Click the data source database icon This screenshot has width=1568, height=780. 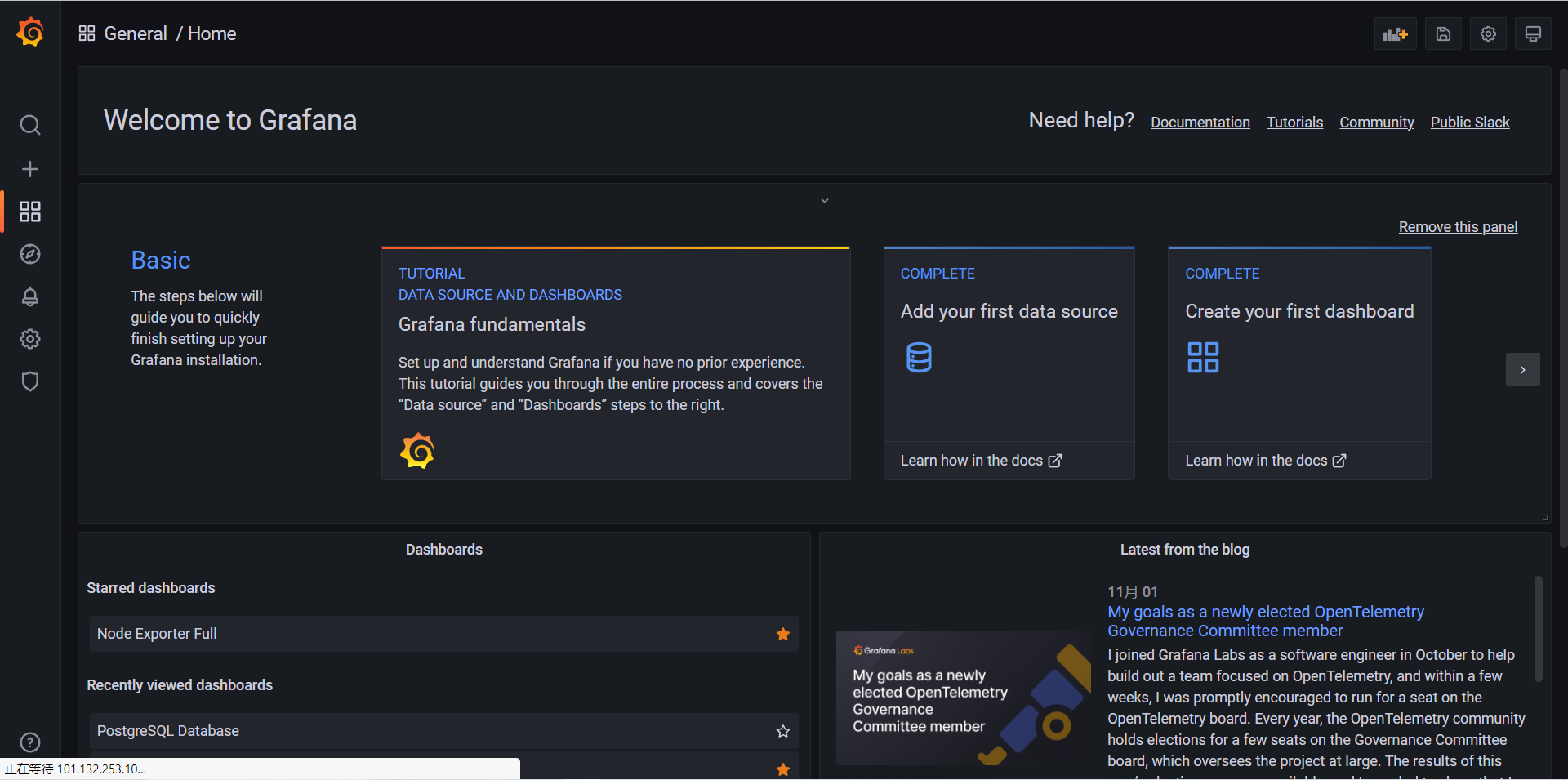[919, 358]
